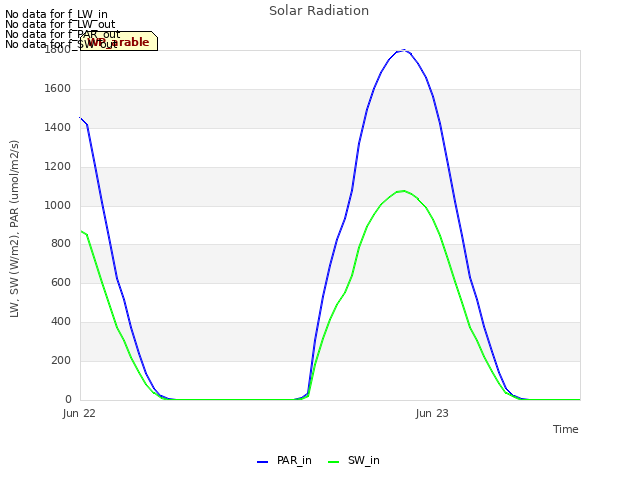This screenshot has width=640, height=480.
Task: Click the 1600 y-axis tick label
Action: [58, 89]
